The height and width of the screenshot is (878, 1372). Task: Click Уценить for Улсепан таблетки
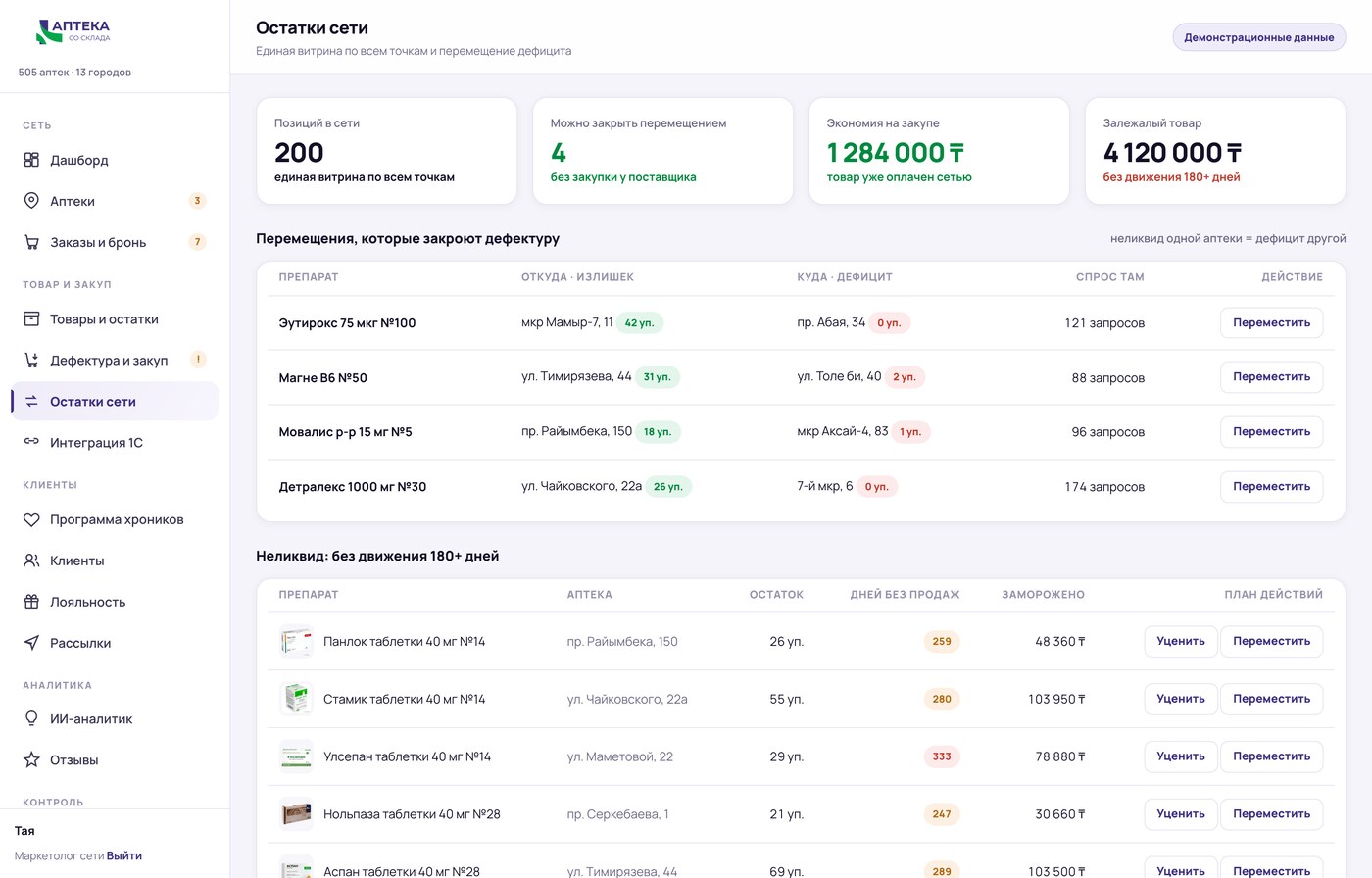tap(1181, 756)
